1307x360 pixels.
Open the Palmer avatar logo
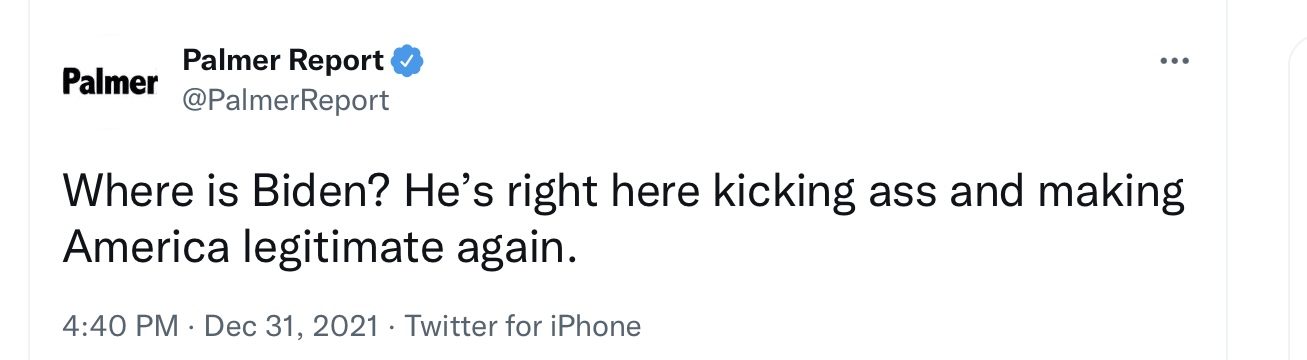click(x=110, y=80)
